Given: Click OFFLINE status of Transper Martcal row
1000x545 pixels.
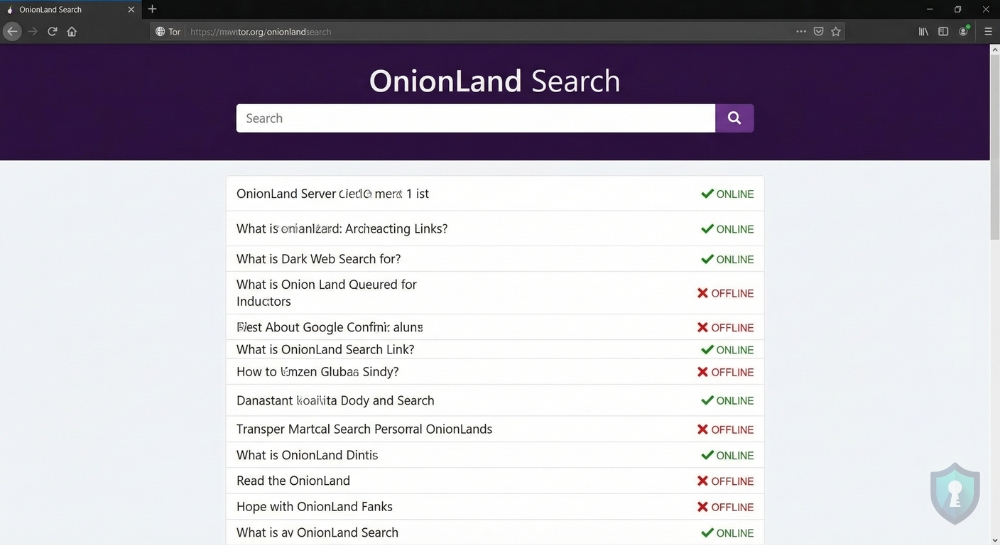Looking at the screenshot, I should 725,430.
